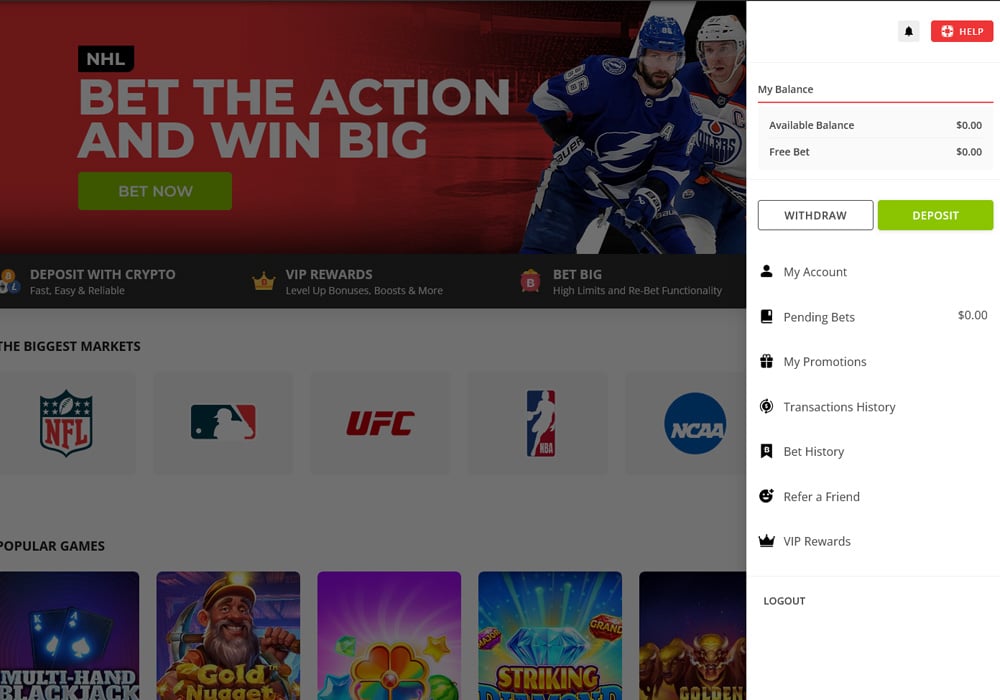Viewport: 1000px width, 700px height.
Task: Click the Bet Now banner button
Action: pos(155,191)
